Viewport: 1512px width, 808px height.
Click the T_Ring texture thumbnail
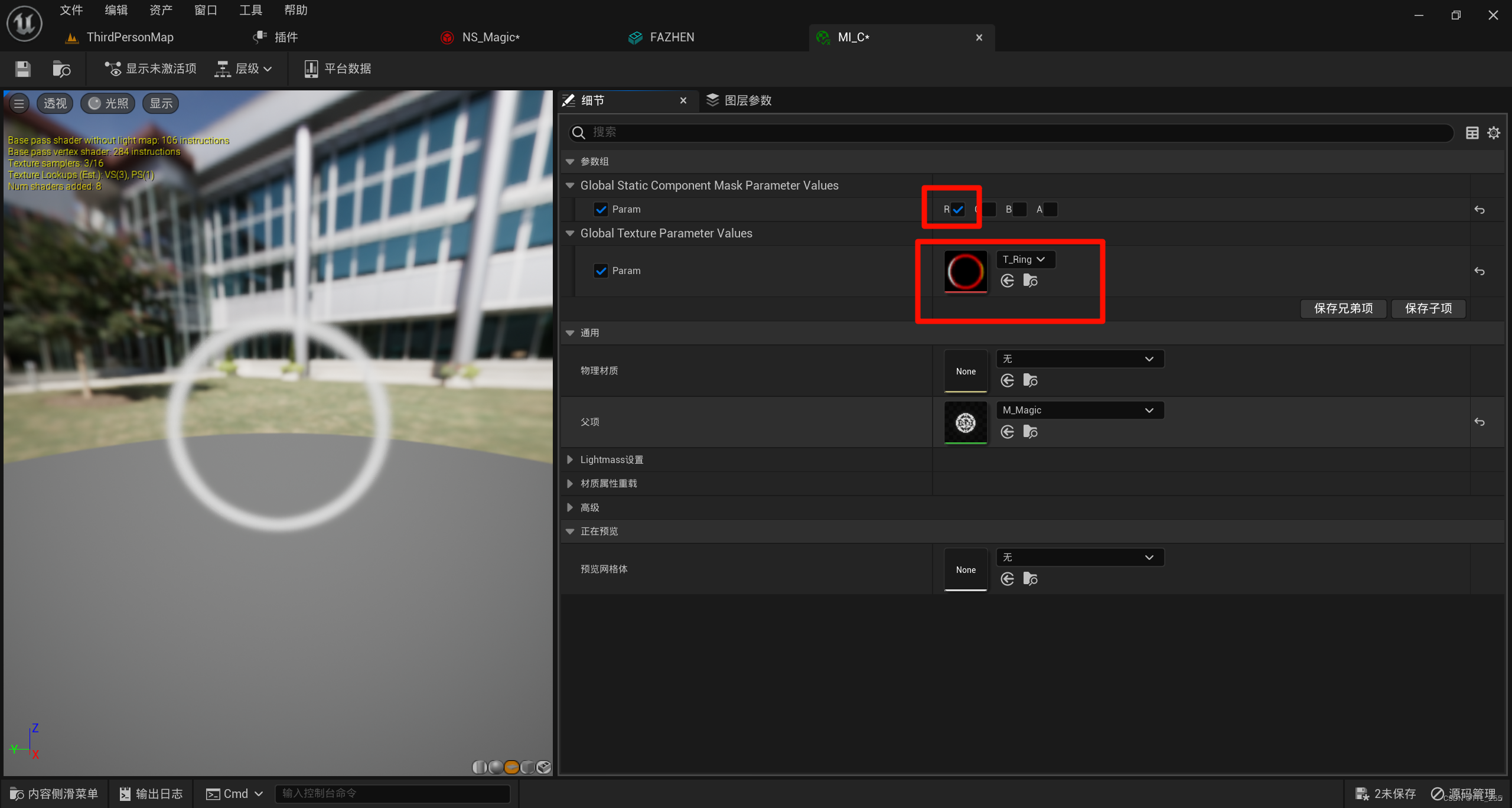point(965,271)
